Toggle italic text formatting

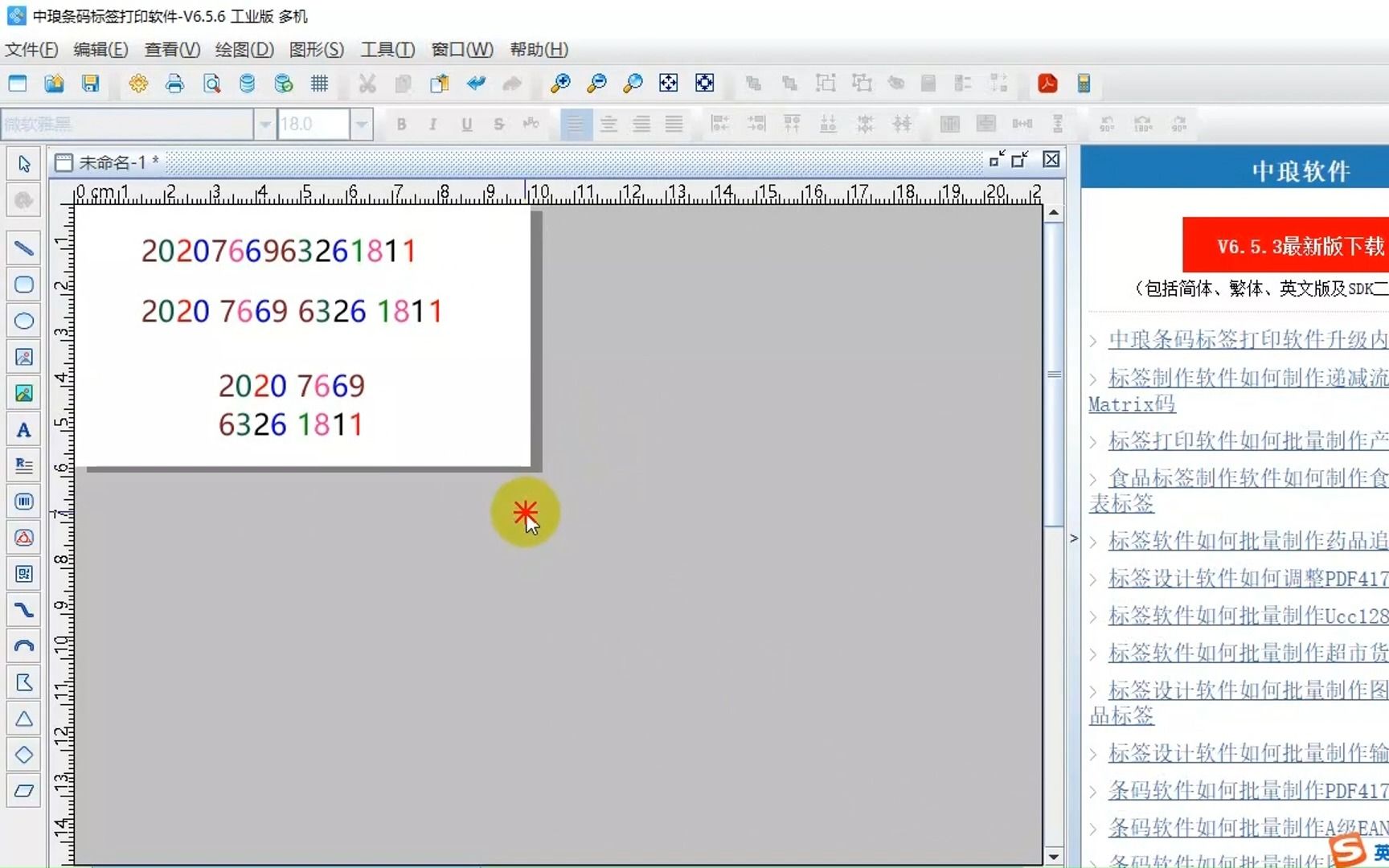(433, 124)
